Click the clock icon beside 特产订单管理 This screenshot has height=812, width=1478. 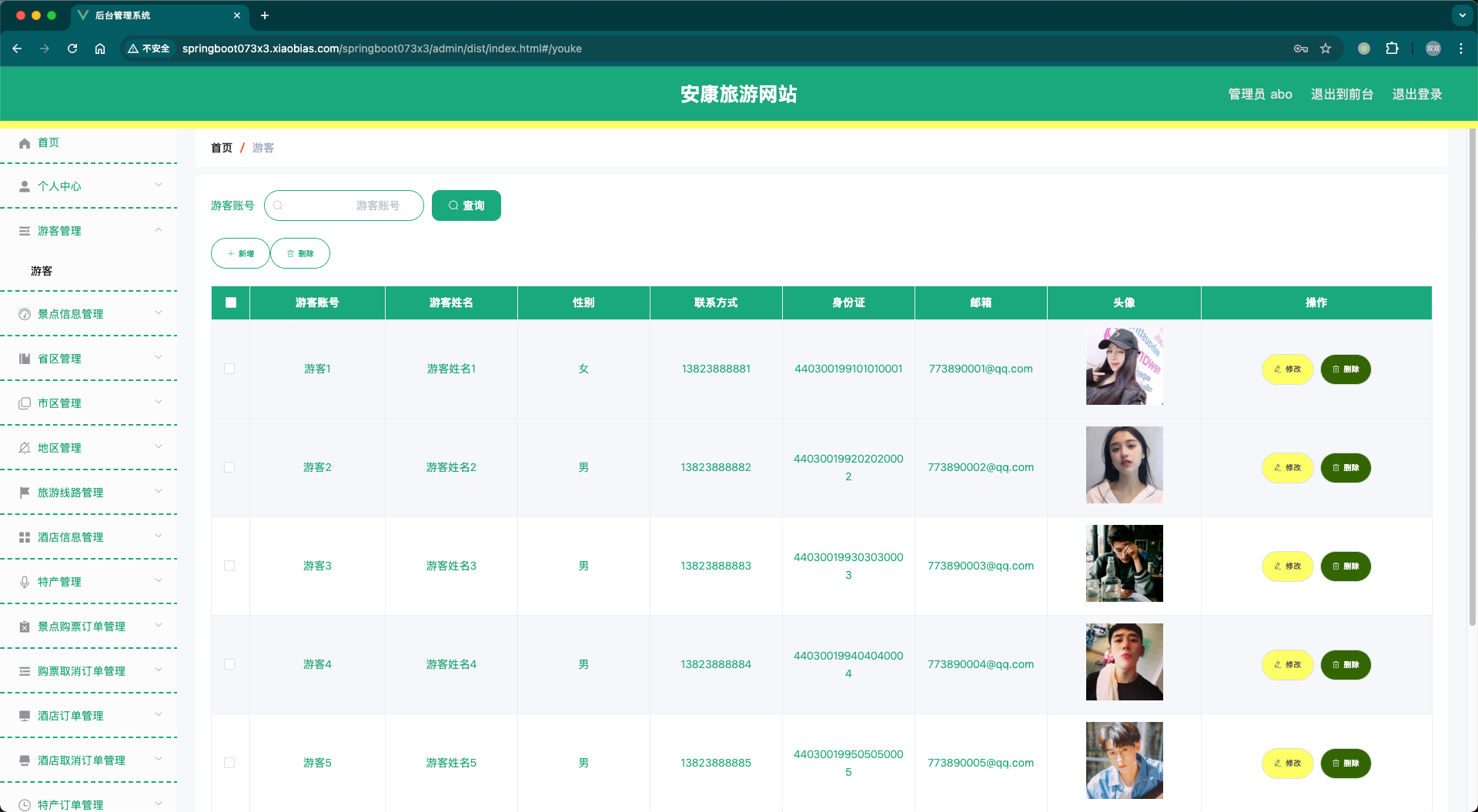coord(25,805)
